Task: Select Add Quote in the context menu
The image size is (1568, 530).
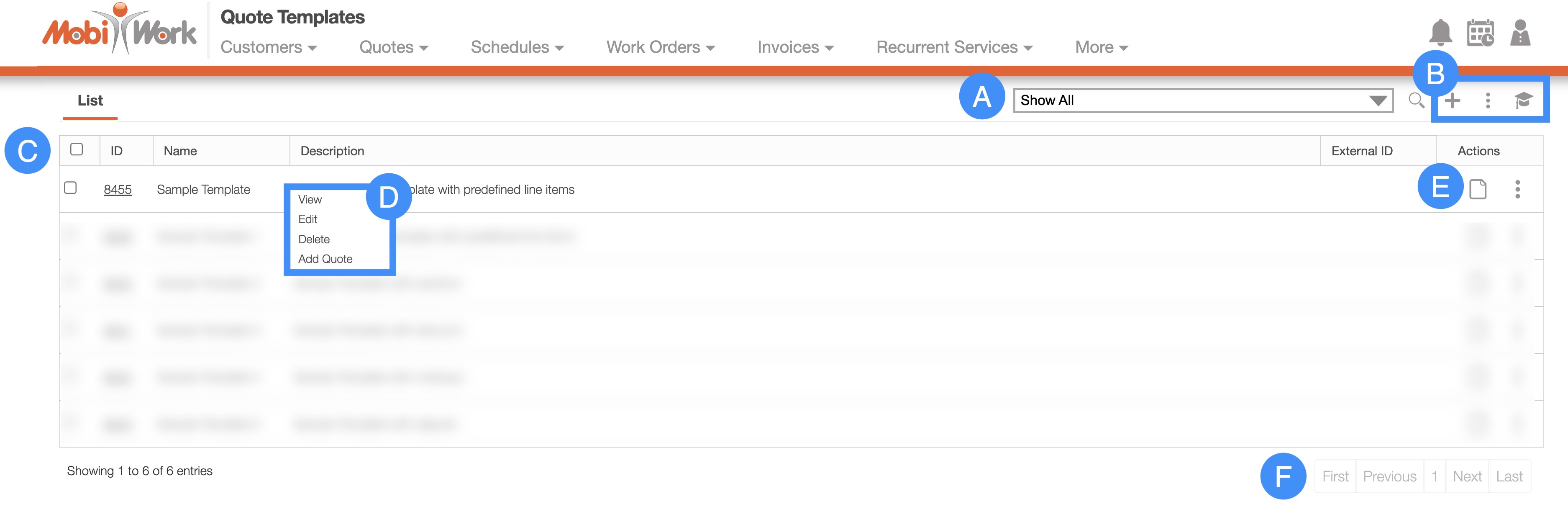Action: click(325, 259)
